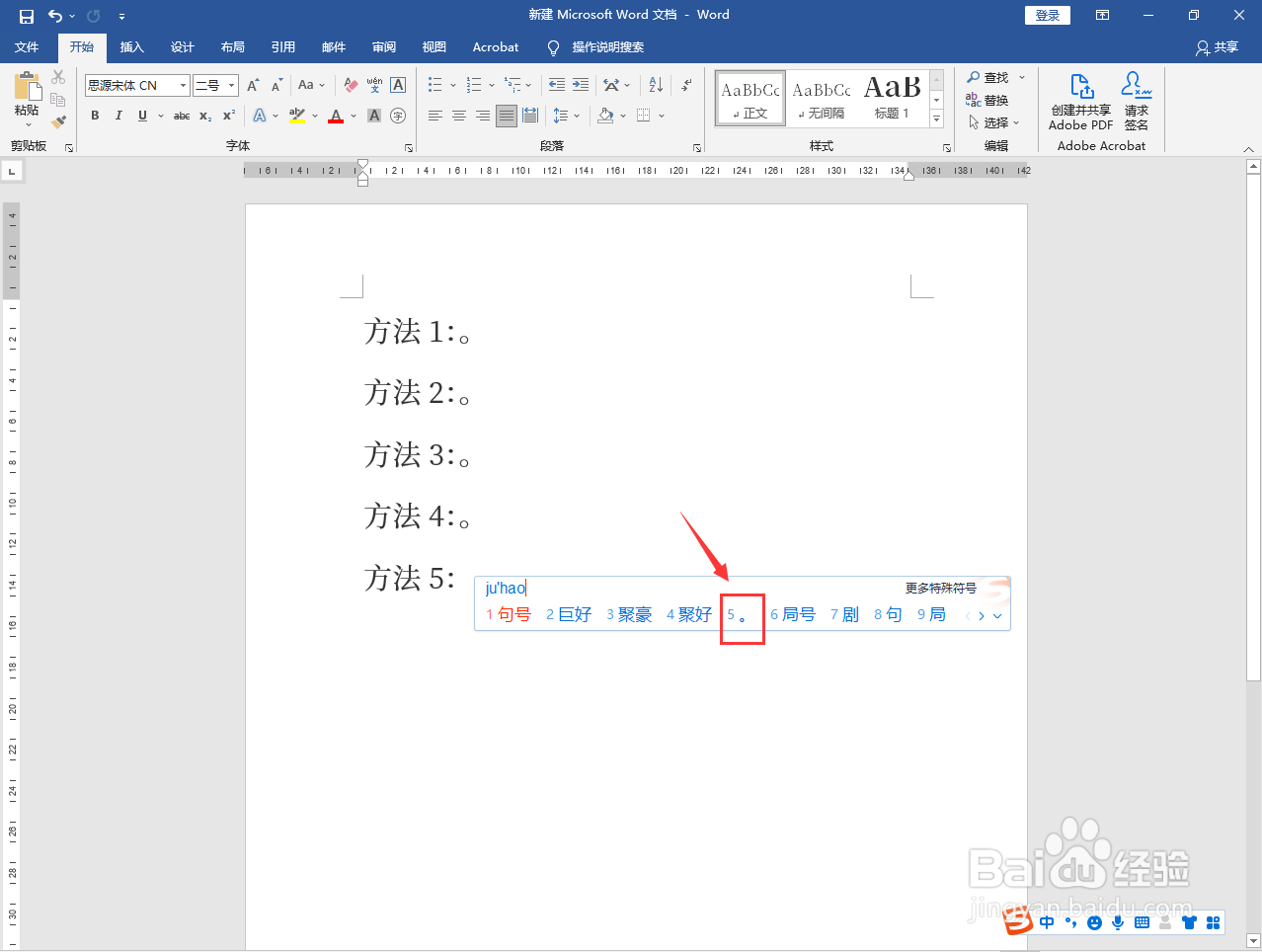
Task: Click the Request Signatures icon
Action: [1137, 102]
